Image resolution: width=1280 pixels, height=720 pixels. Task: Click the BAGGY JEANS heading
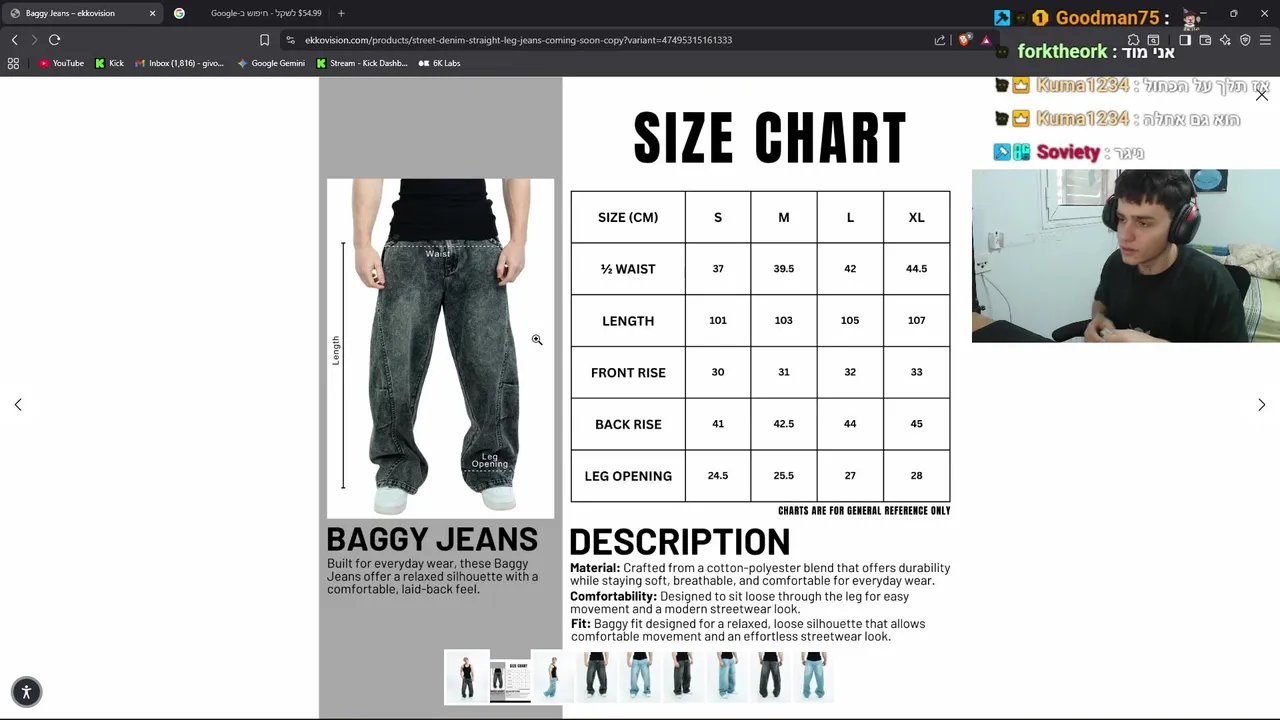(432, 539)
